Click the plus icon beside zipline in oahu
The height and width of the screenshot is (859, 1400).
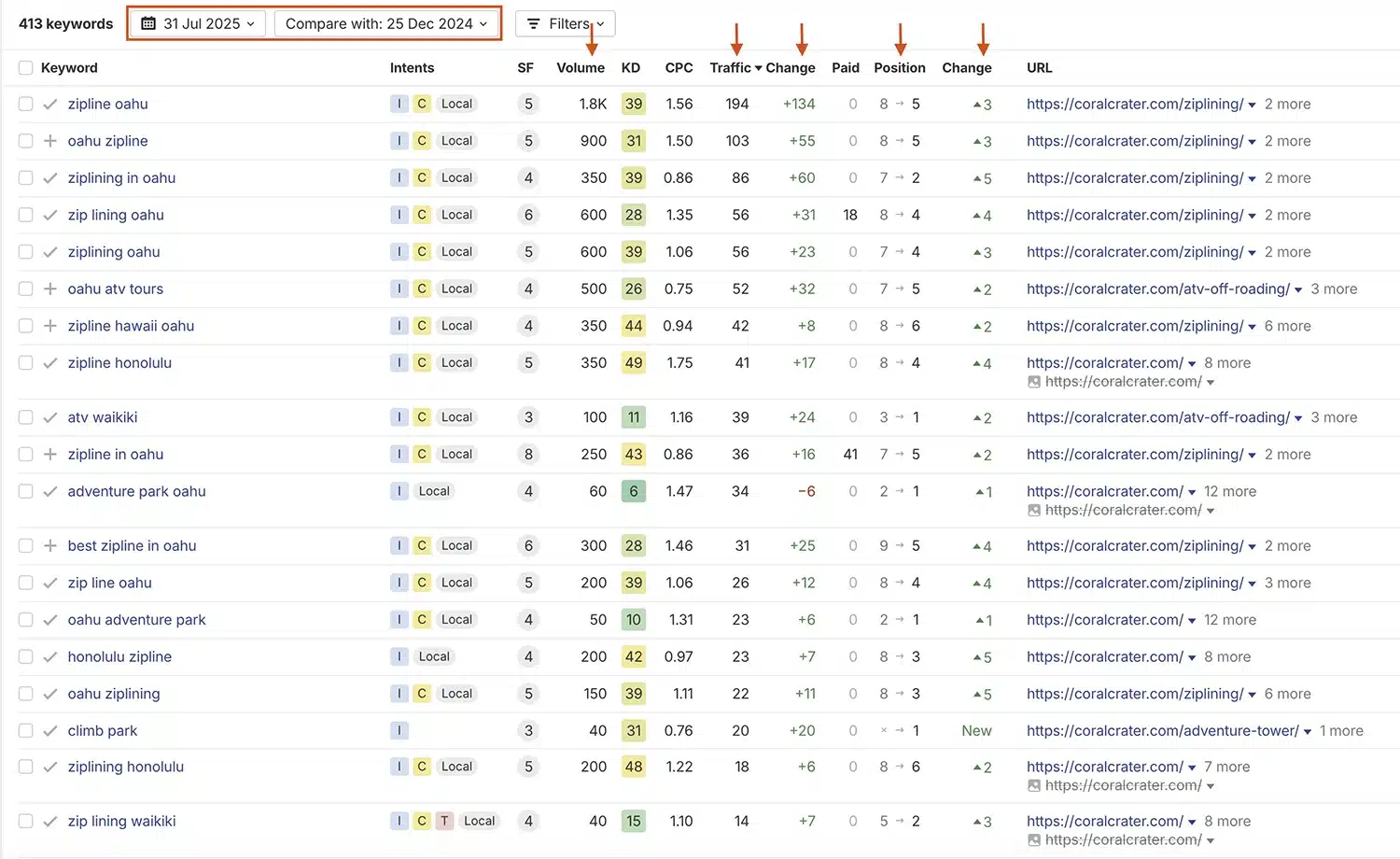click(50, 454)
